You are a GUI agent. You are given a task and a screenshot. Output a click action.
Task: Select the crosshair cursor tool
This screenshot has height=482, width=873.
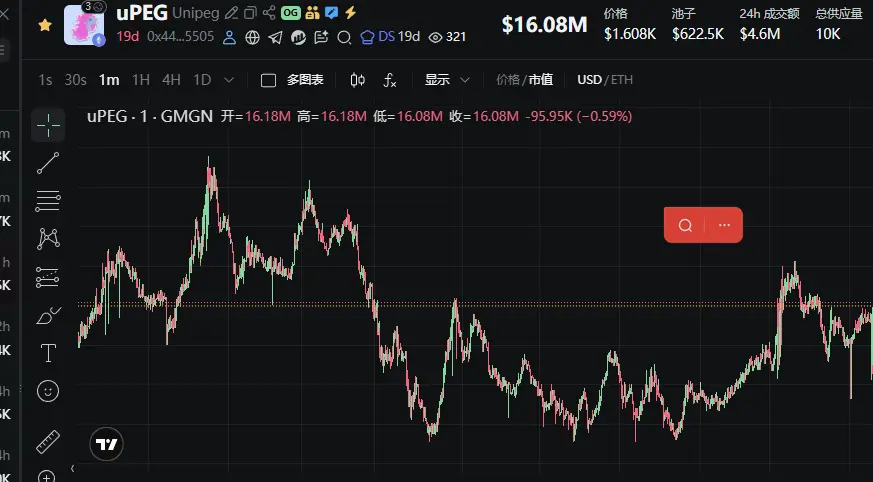48,125
